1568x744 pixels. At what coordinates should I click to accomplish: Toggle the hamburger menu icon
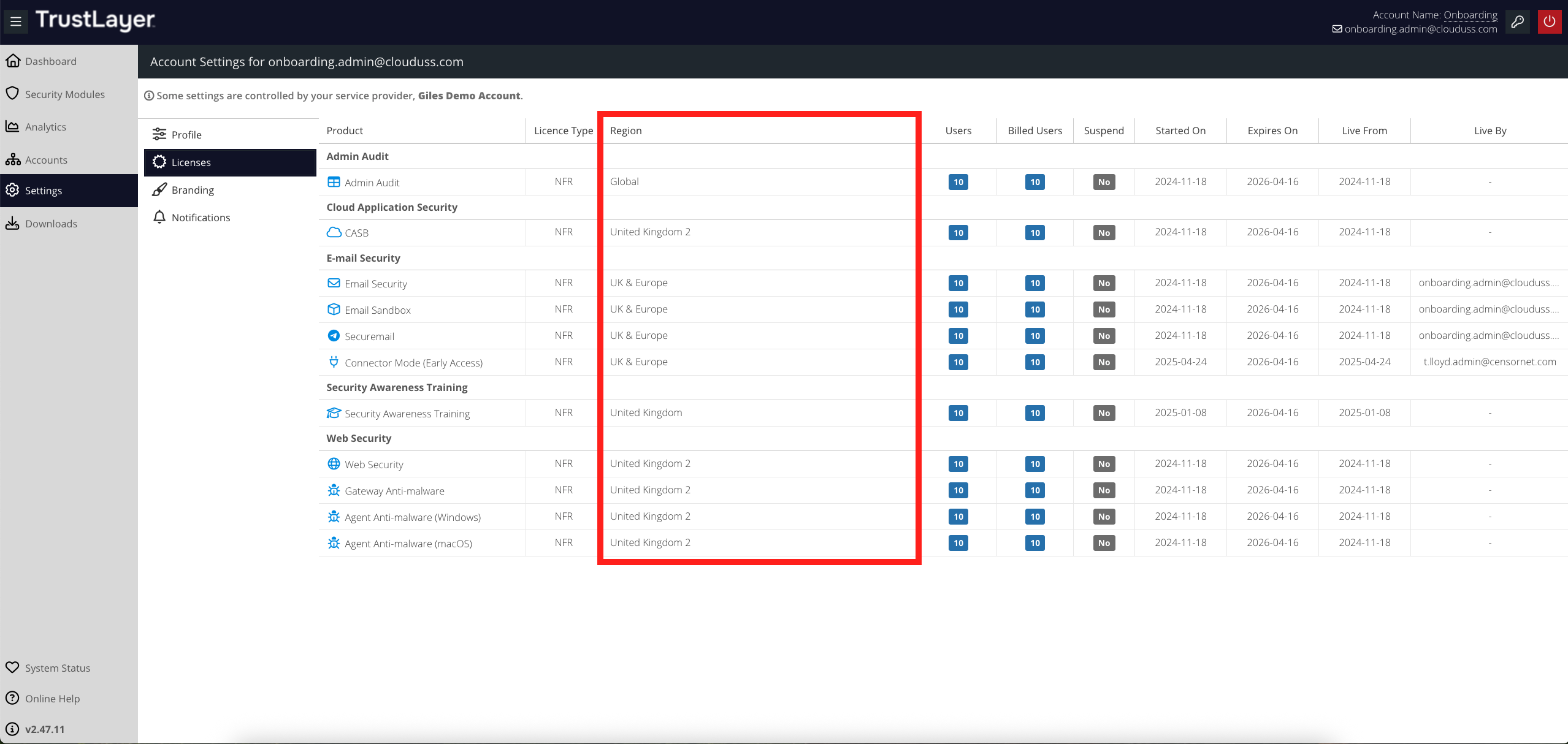[16, 22]
